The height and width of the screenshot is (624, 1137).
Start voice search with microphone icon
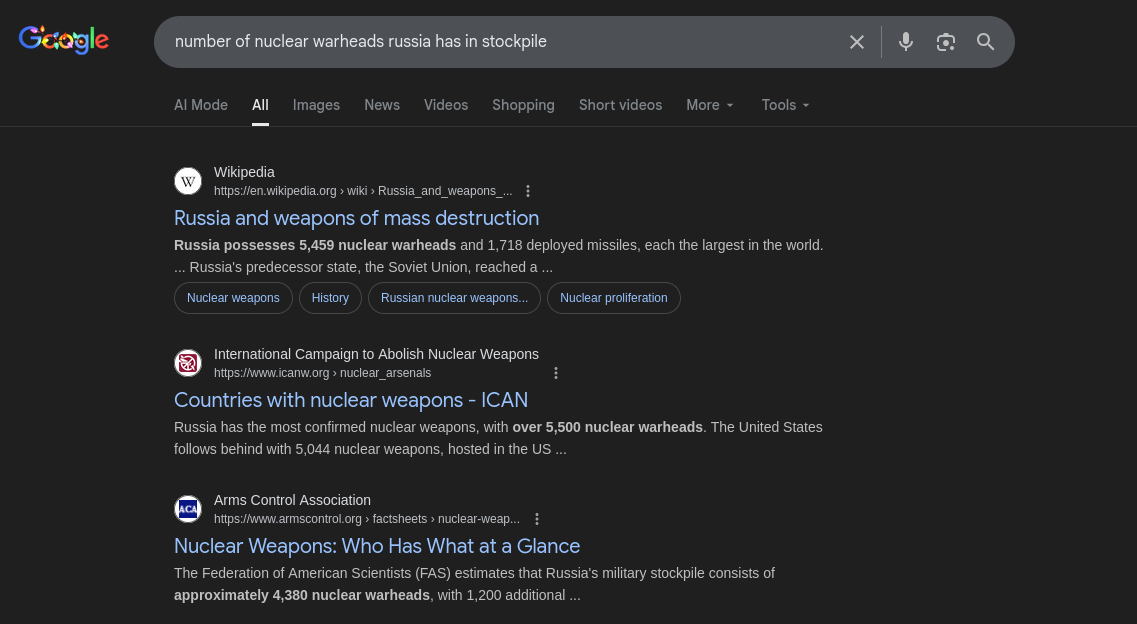pyautogui.click(x=906, y=42)
